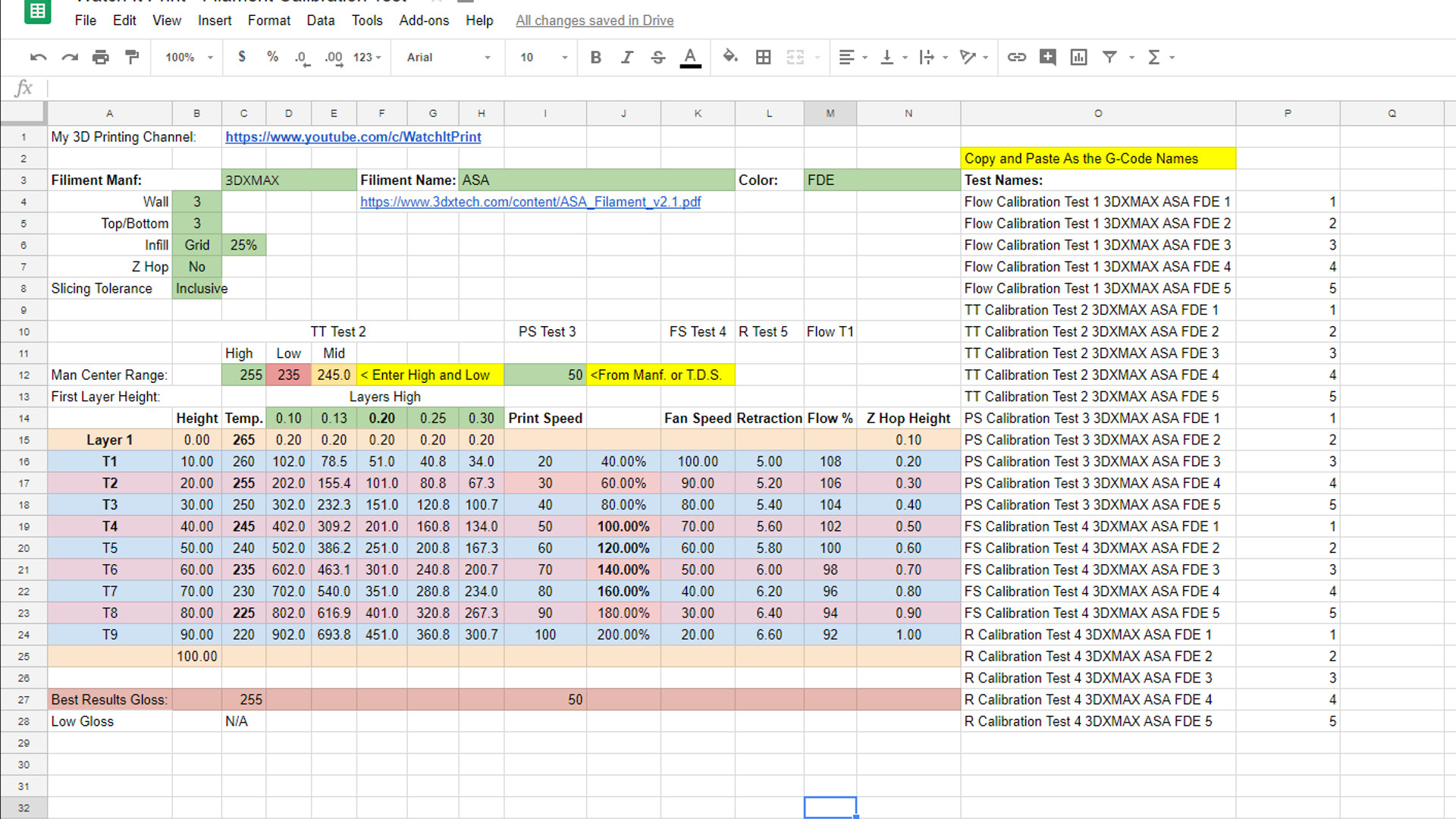Select the 200.00% cell

point(623,635)
